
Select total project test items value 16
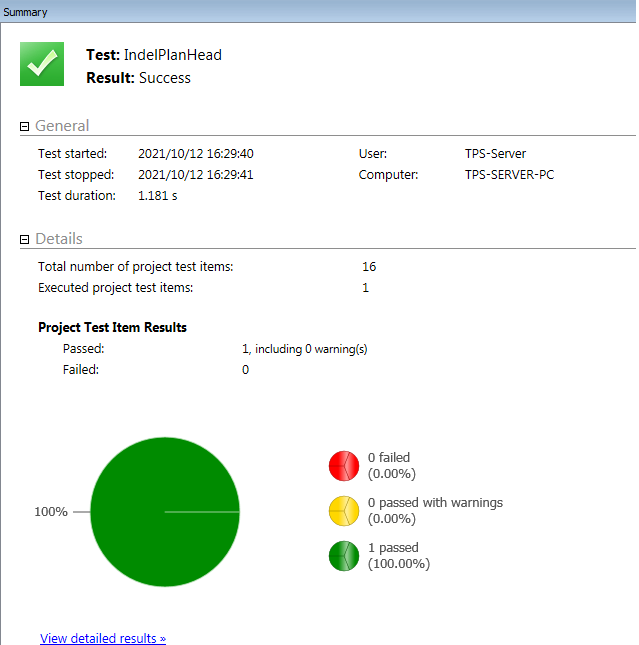point(369,267)
